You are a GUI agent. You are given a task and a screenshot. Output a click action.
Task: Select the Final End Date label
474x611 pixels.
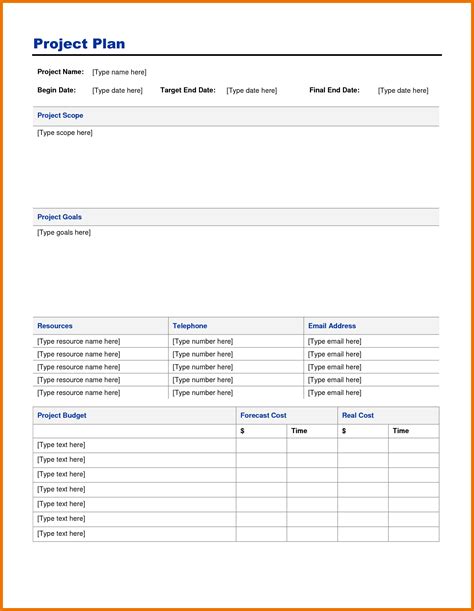(334, 90)
